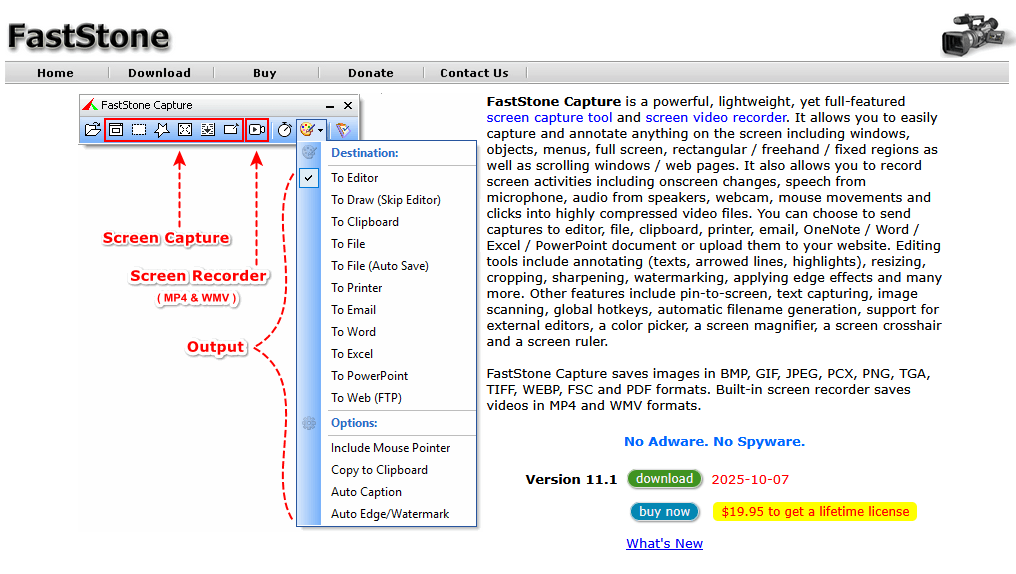Image resolution: width=1016 pixels, height=574 pixels.
Task: Click the blue buy now button
Action: (664, 511)
